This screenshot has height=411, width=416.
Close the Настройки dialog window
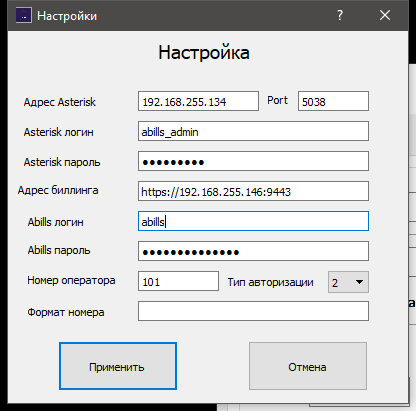[x=385, y=15]
